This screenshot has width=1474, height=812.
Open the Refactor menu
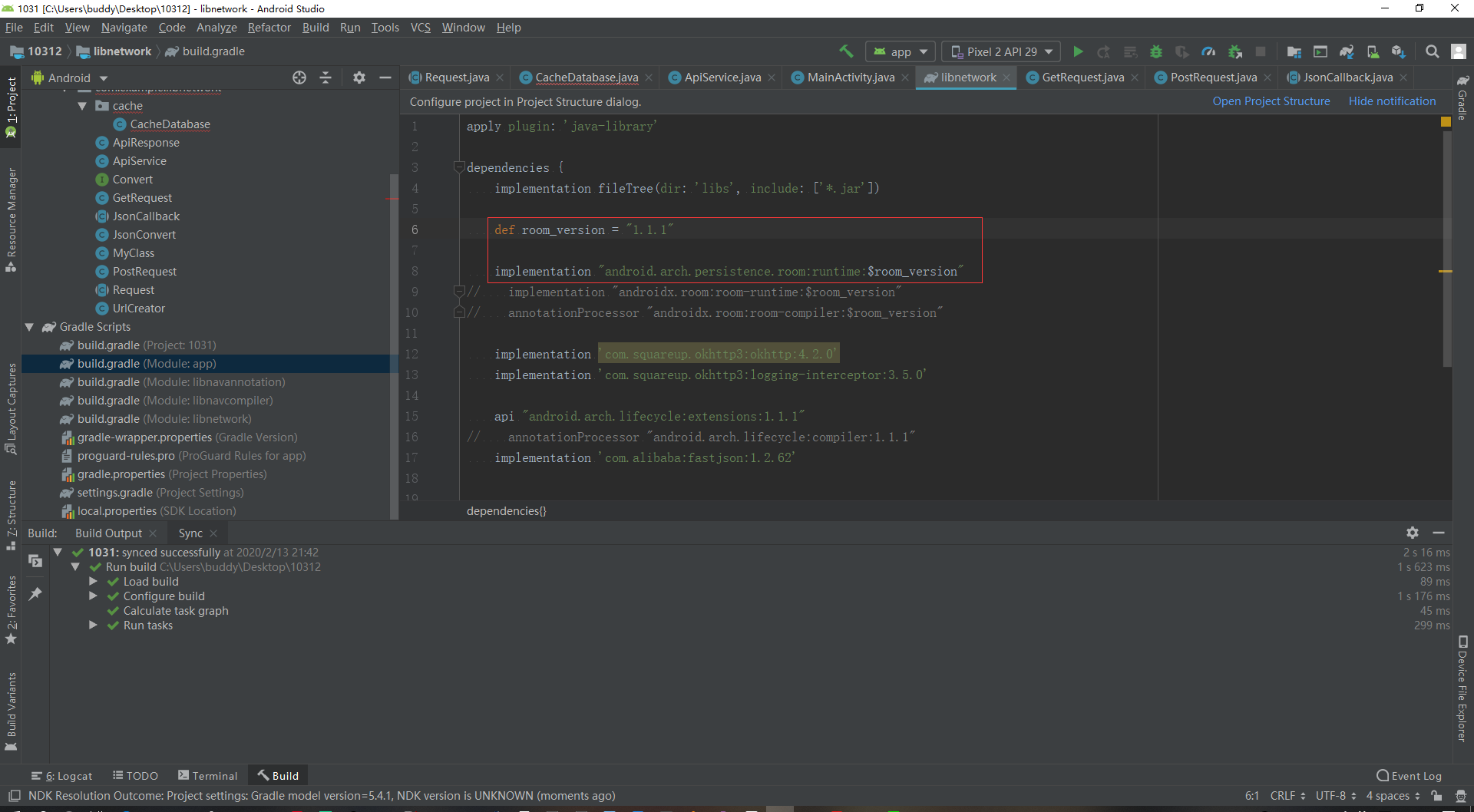point(269,28)
